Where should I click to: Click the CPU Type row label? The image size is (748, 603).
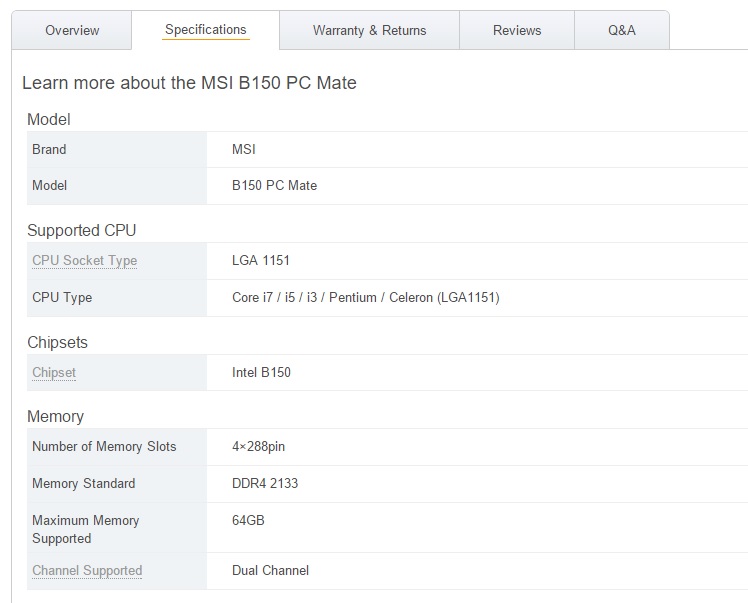[x=62, y=297]
